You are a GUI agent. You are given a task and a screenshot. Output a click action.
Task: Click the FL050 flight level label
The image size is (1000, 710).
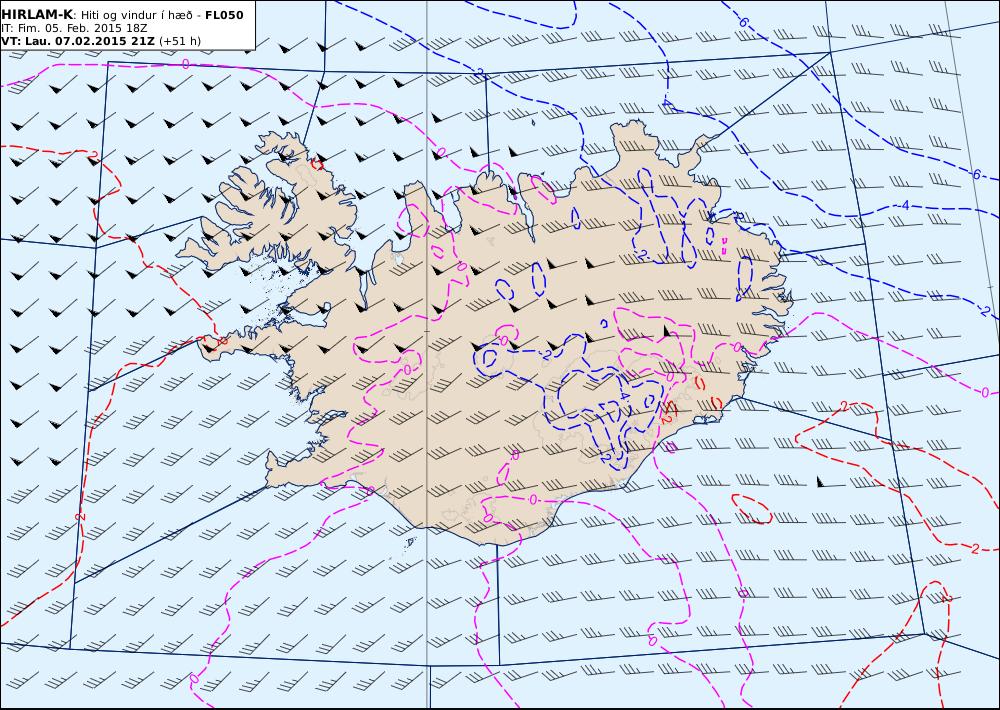(x=224, y=15)
